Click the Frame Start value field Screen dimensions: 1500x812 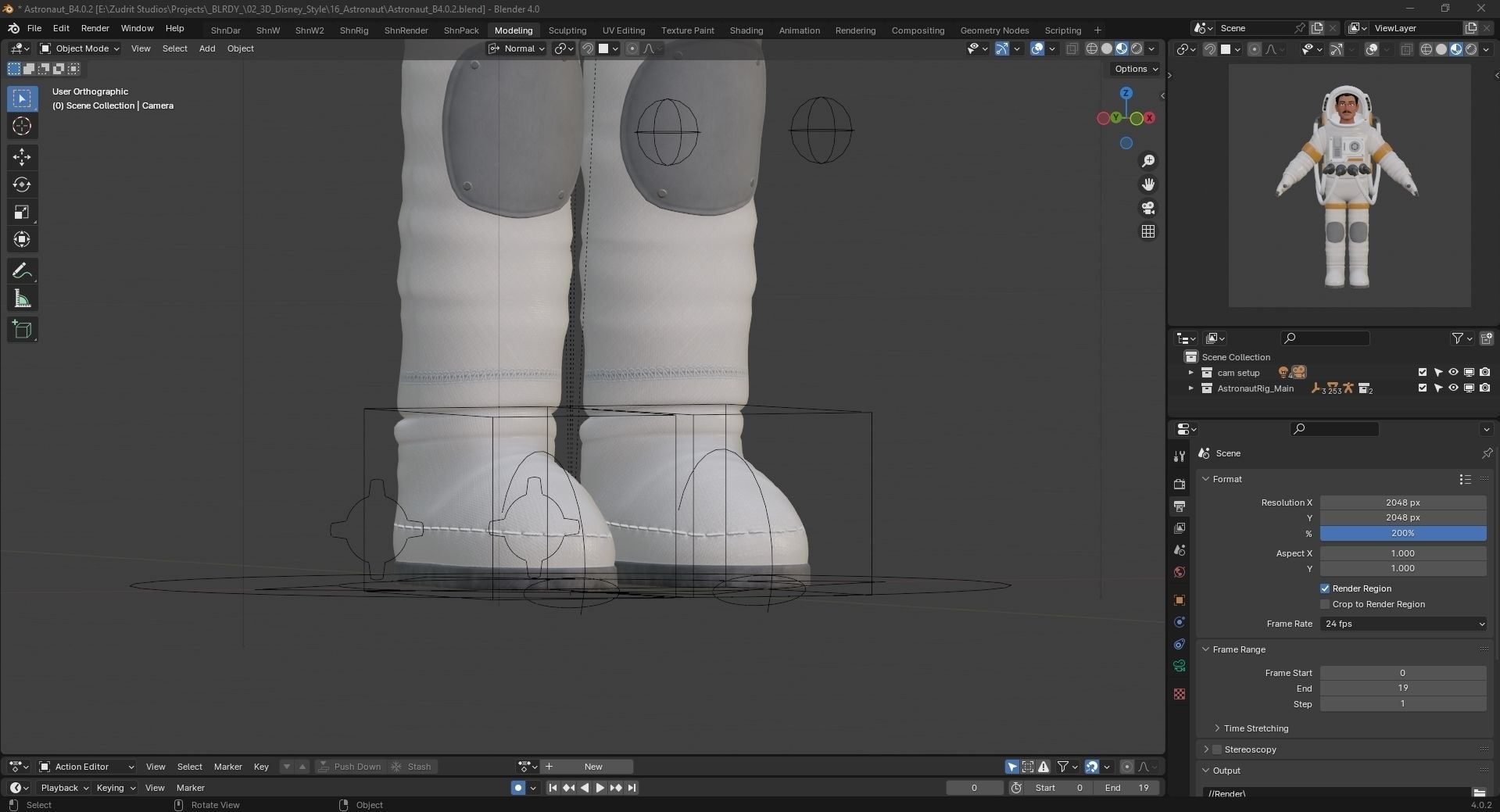pyautogui.click(x=1403, y=673)
